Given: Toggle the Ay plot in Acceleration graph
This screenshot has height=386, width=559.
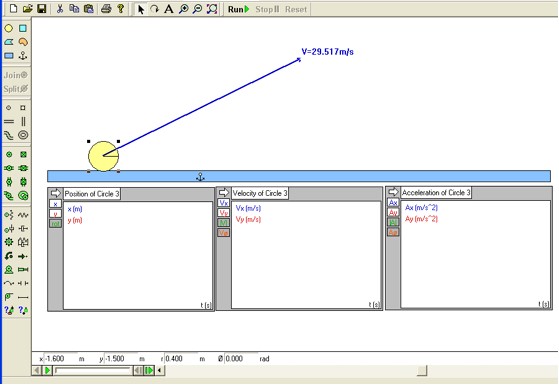Looking at the screenshot, I should pos(393,213).
